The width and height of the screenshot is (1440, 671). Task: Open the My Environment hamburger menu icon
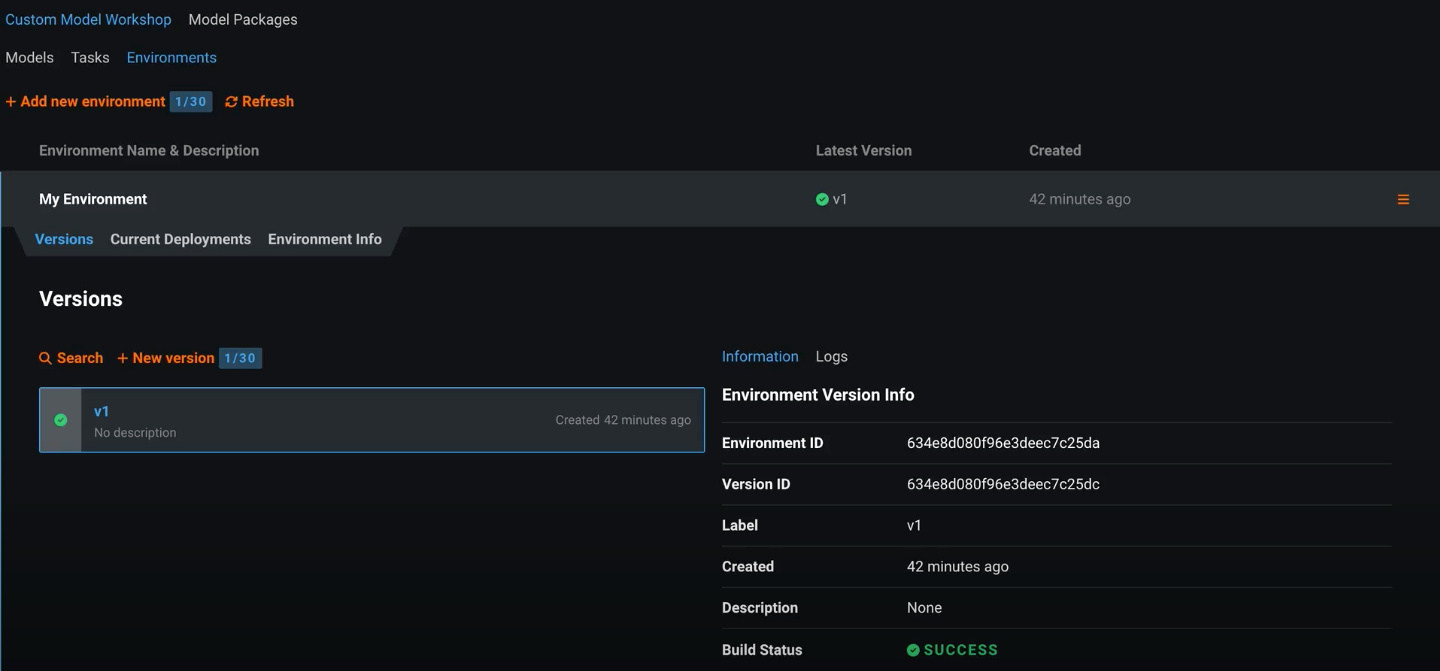pos(1403,200)
